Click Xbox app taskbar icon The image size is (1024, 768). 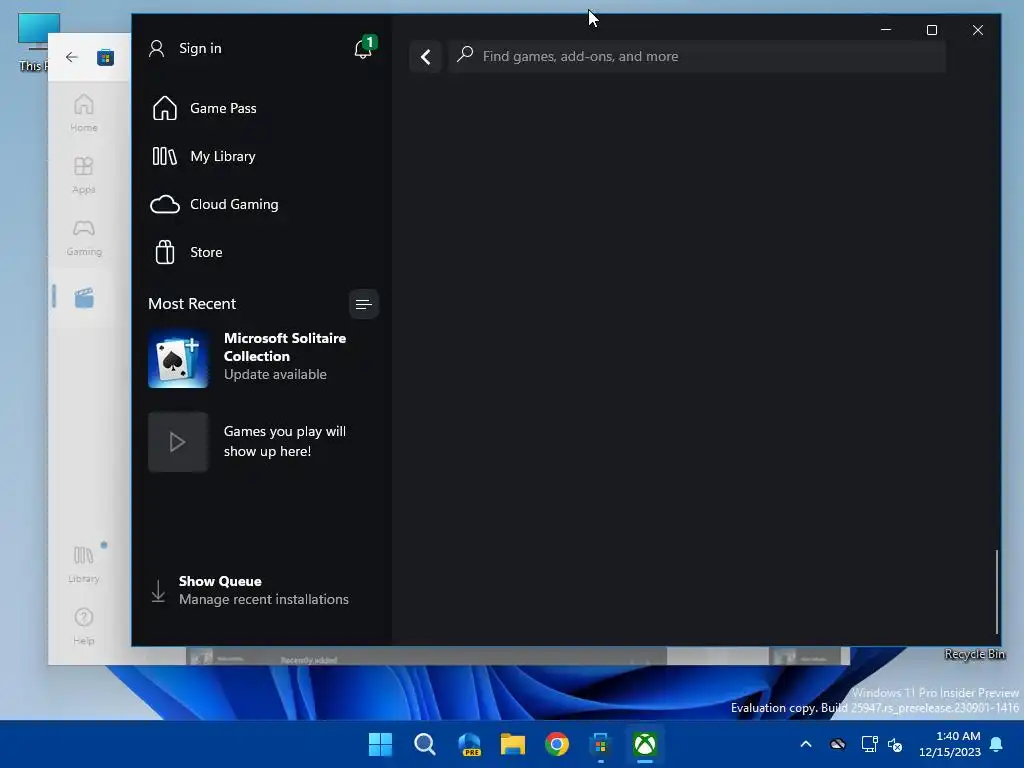(645, 744)
